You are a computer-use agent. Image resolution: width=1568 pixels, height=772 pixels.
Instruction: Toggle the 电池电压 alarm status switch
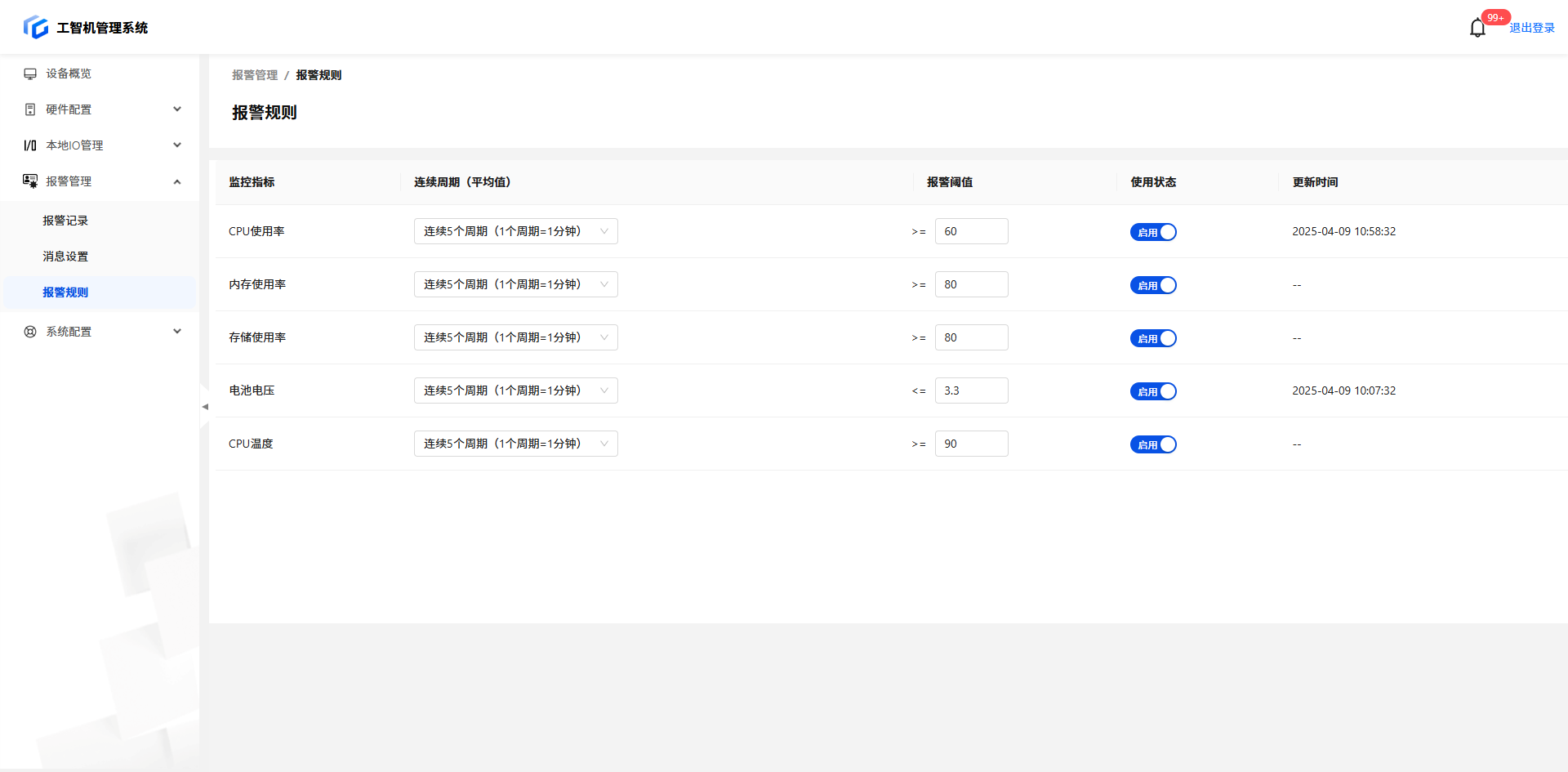(x=1152, y=391)
